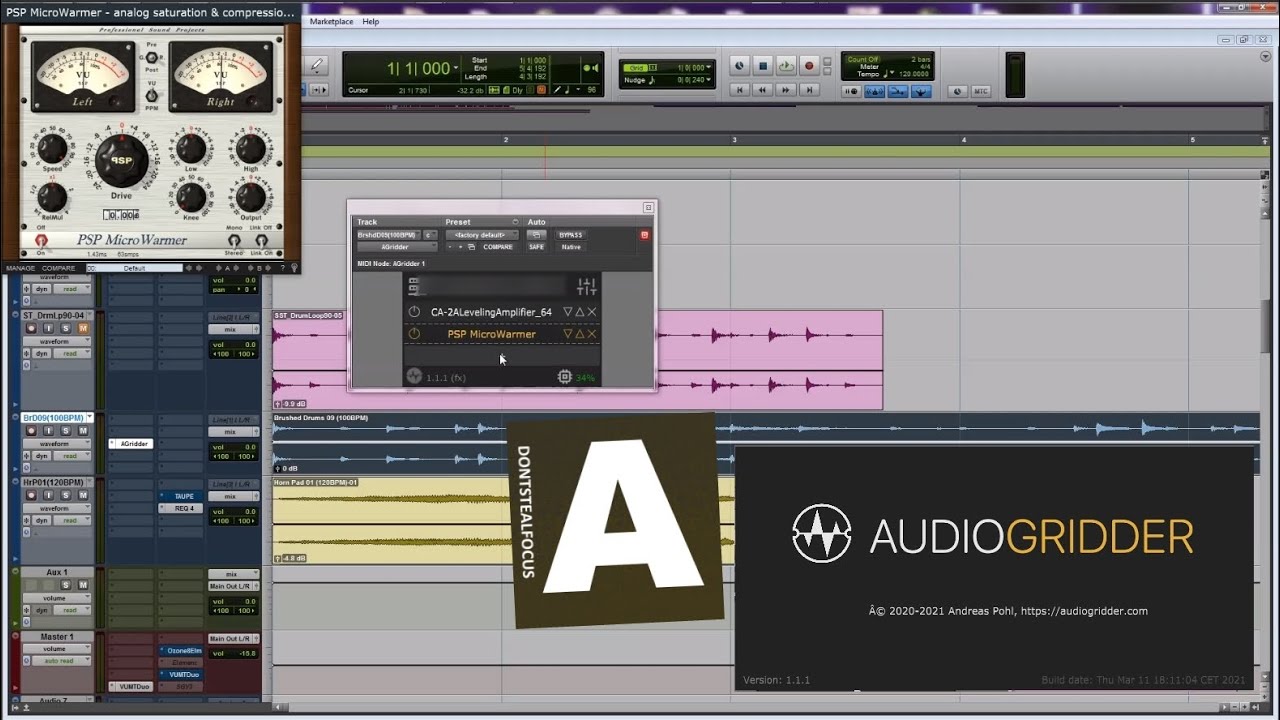Open the AGridder insert on BrD09 track
This screenshot has width=1280, height=720.
click(x=131, y=443)
